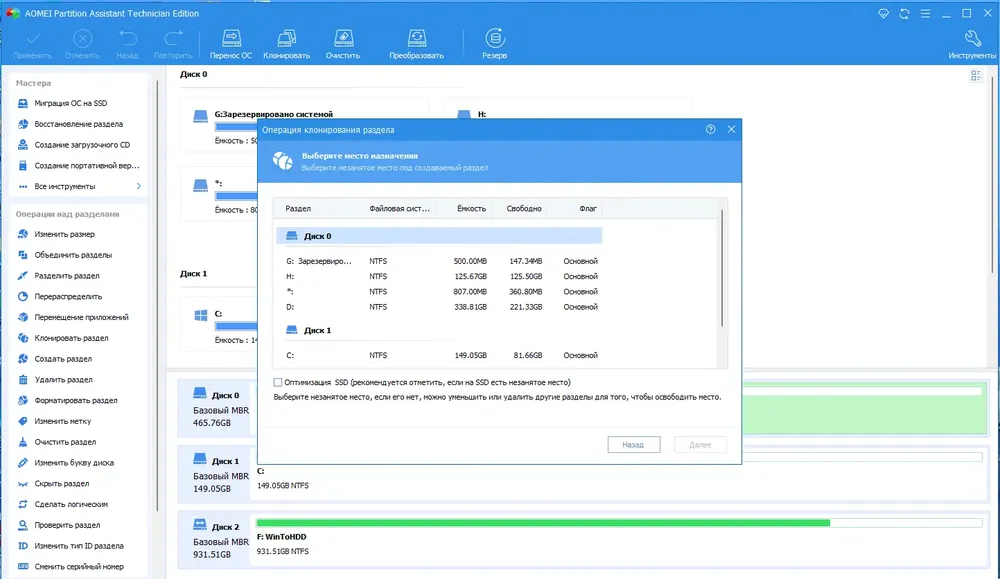Image resolution: width=1000 pixels, height=579 pixels.
Task: Select G: Зарезервировано partition row
Action: pyautogui.click(x=439, y=261)
